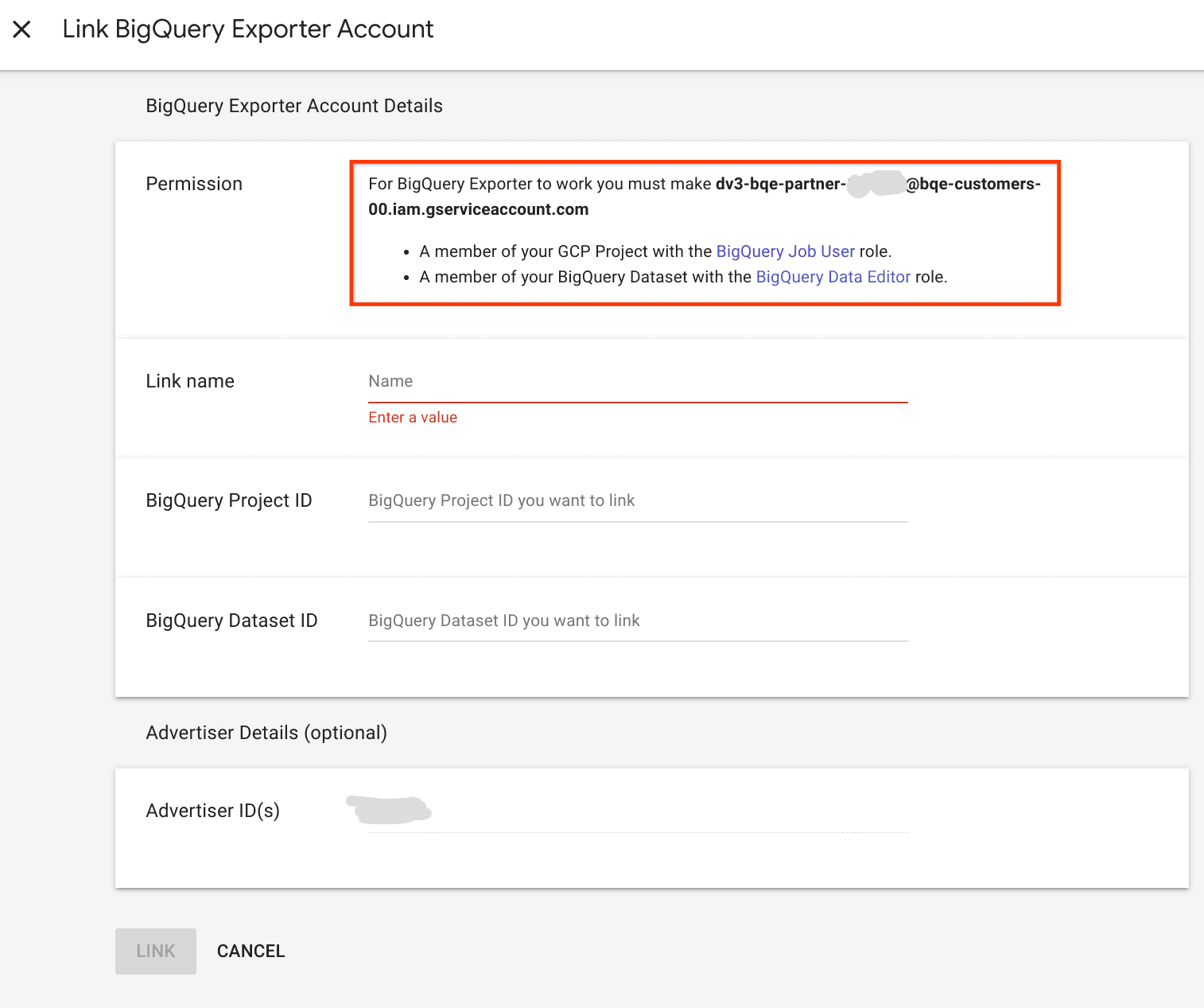The width and height of the screenshot is (1204, 1008).
Task: Click the dialog title Link BigQuery Exporter Account
Action: 248,29
